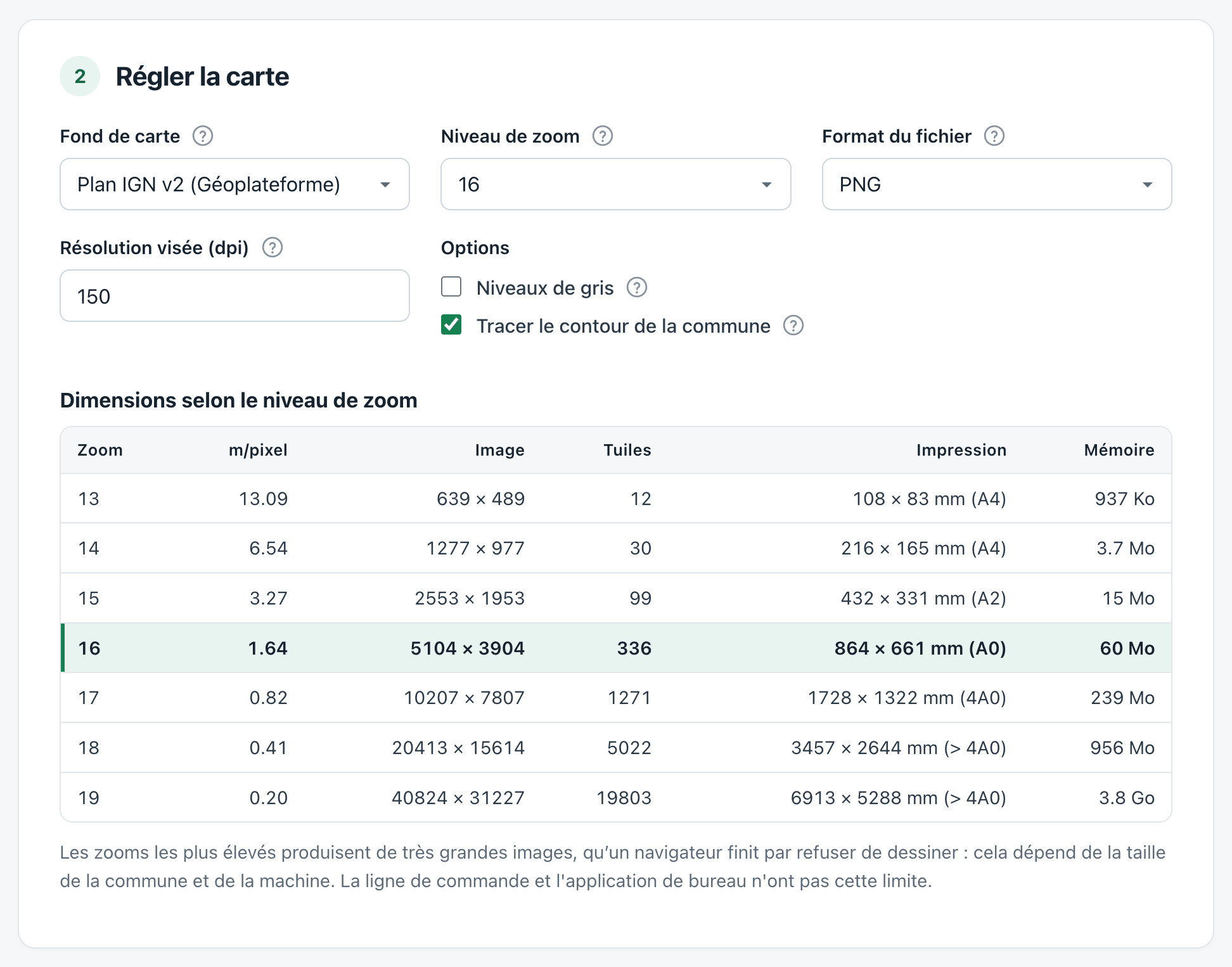Viewport: 1232px width, 967px height.
Task: Select the zoom 18 table row
Action: tap(616, 748)
